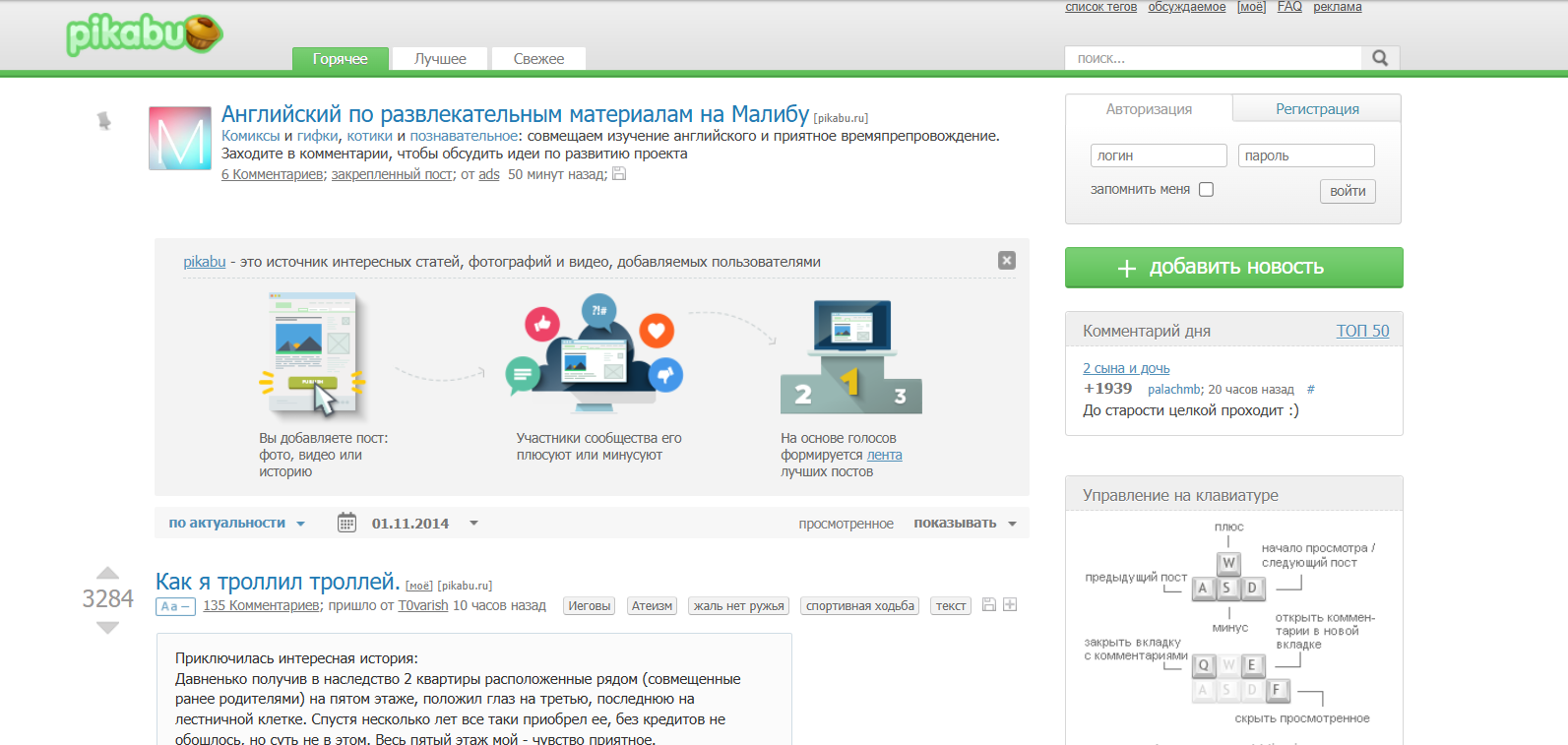Tick the "запомнить меня" checkbox
This screenshot has width=1568, height=745.
pos(1206,190)
